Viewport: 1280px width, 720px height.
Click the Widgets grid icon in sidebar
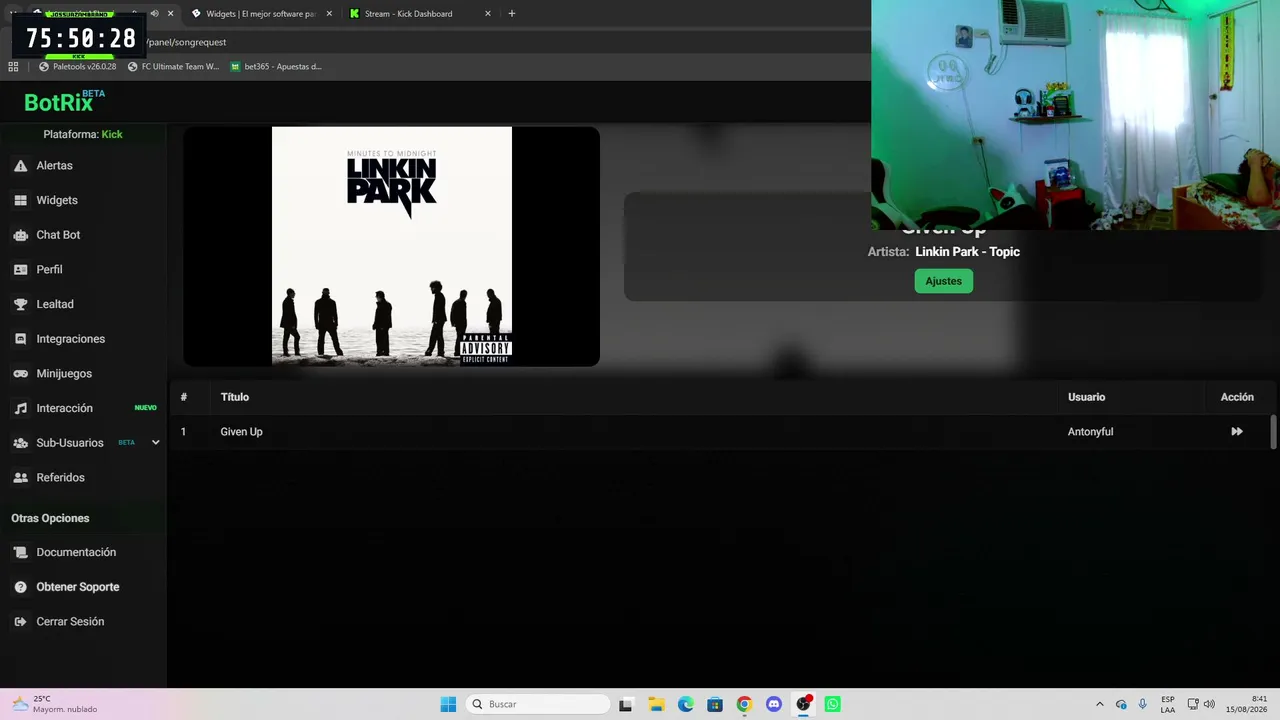pyautogui.click(x=20, y=200)
